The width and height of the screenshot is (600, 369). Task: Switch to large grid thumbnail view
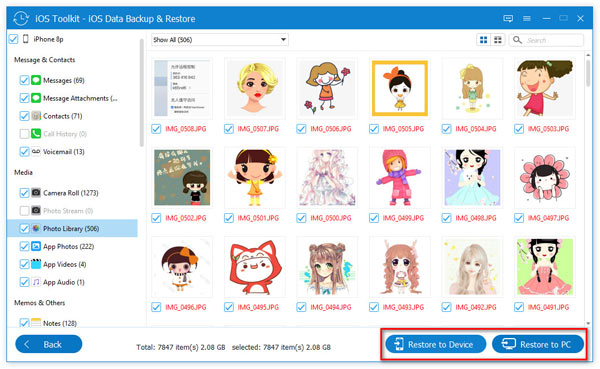(484, 40)
